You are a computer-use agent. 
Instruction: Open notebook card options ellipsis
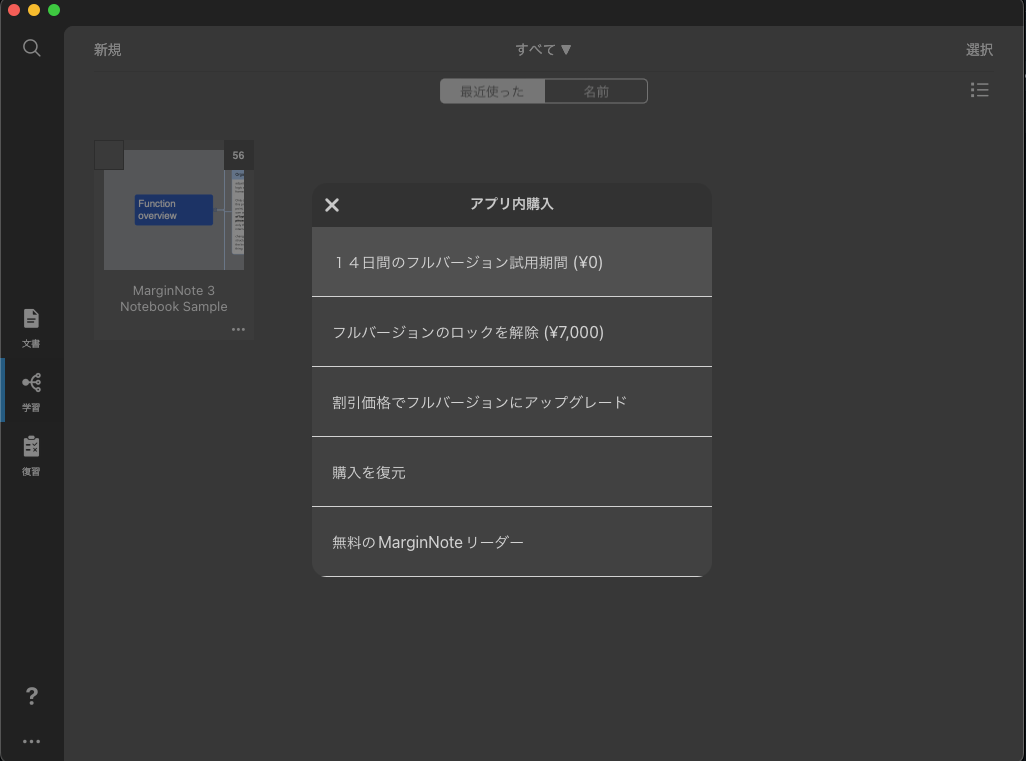(238, 329)
